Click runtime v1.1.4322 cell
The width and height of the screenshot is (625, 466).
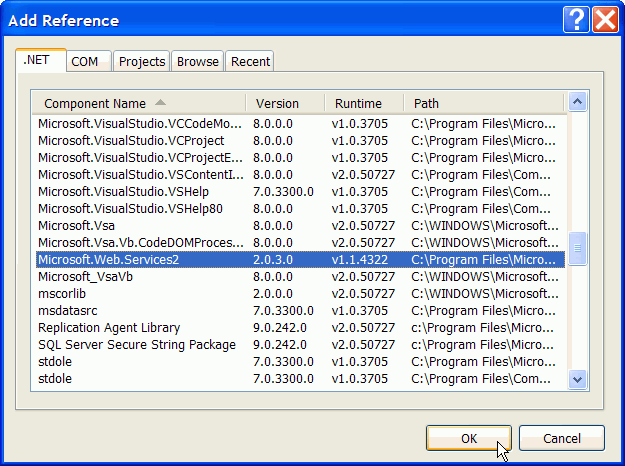click(360, 260)
